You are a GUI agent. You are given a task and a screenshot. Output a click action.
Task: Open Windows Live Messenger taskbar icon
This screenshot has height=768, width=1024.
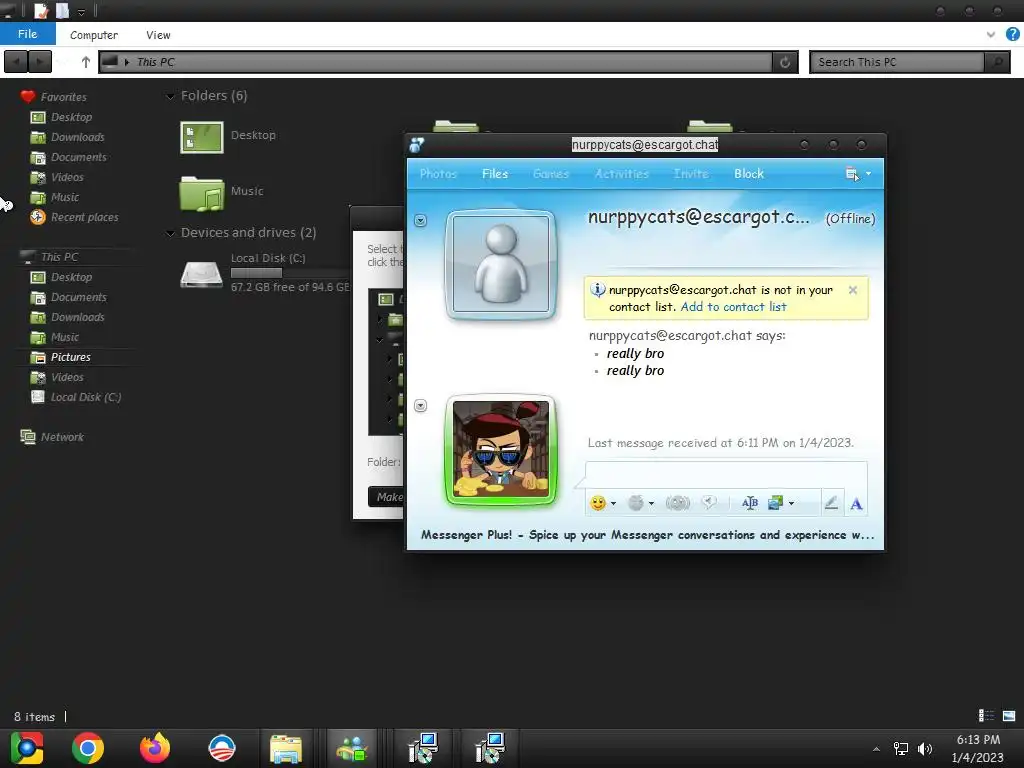(352, 748)
